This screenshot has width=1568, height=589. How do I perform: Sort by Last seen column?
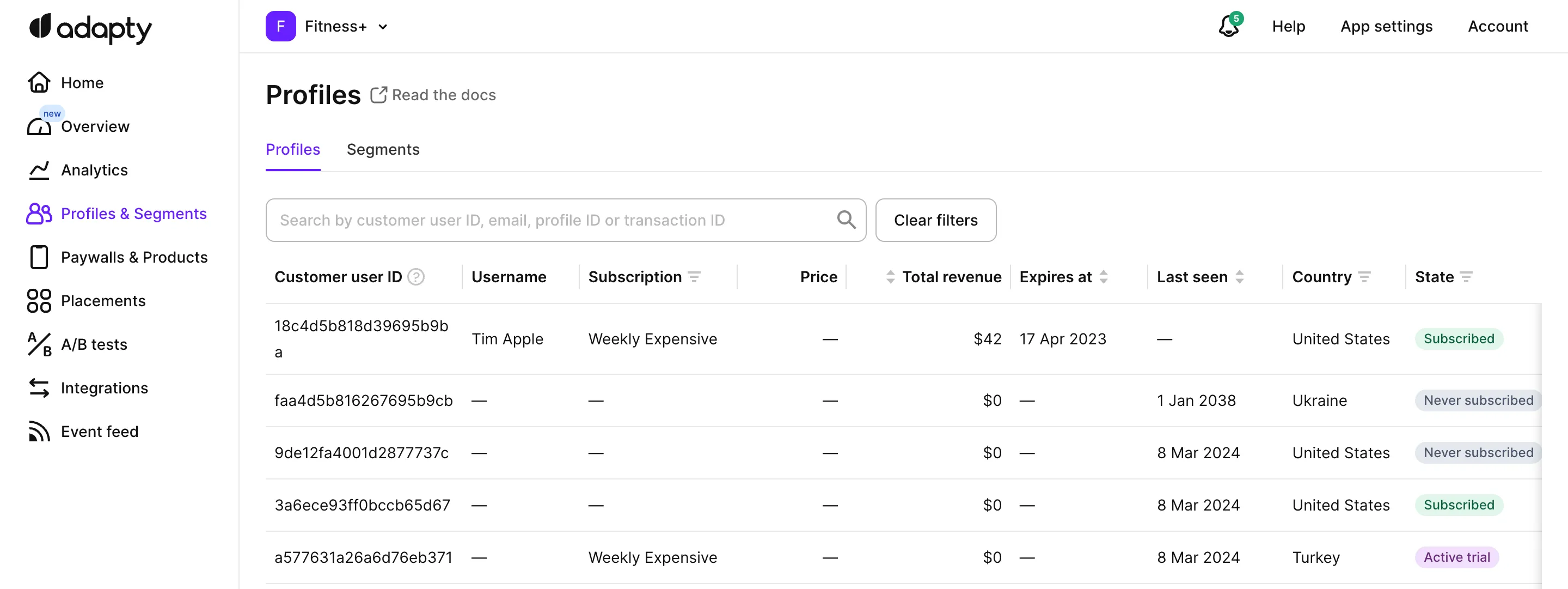tap(1239, 277)
